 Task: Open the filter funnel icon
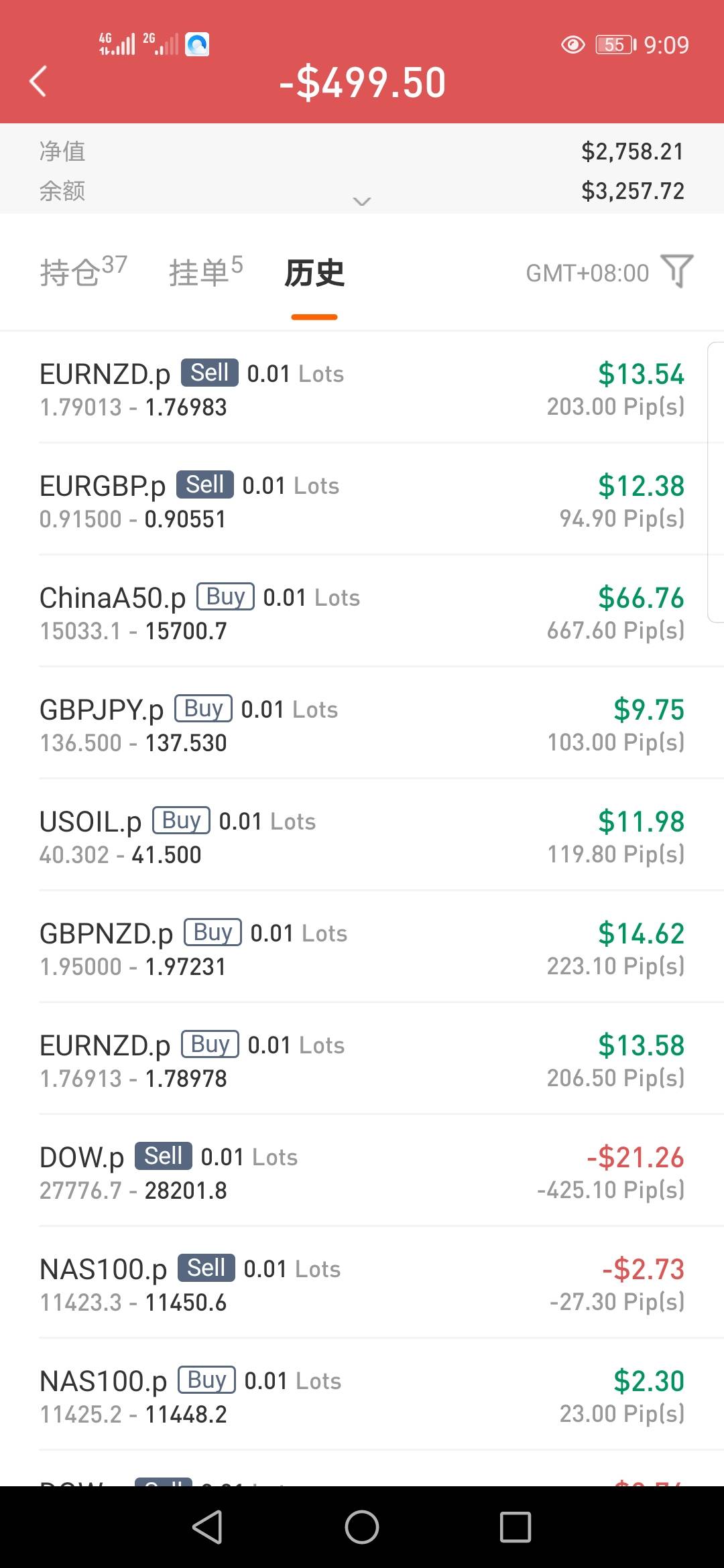[677, 271]
